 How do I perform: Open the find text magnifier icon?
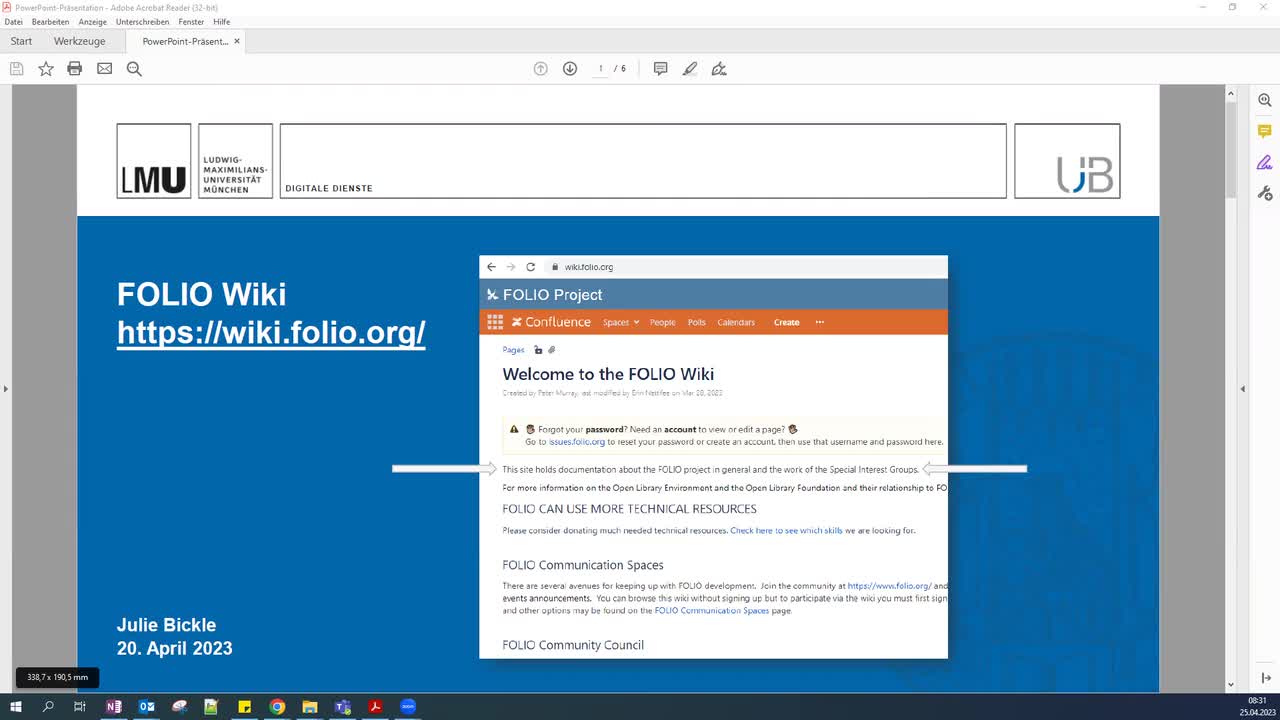tap(134, 69)
